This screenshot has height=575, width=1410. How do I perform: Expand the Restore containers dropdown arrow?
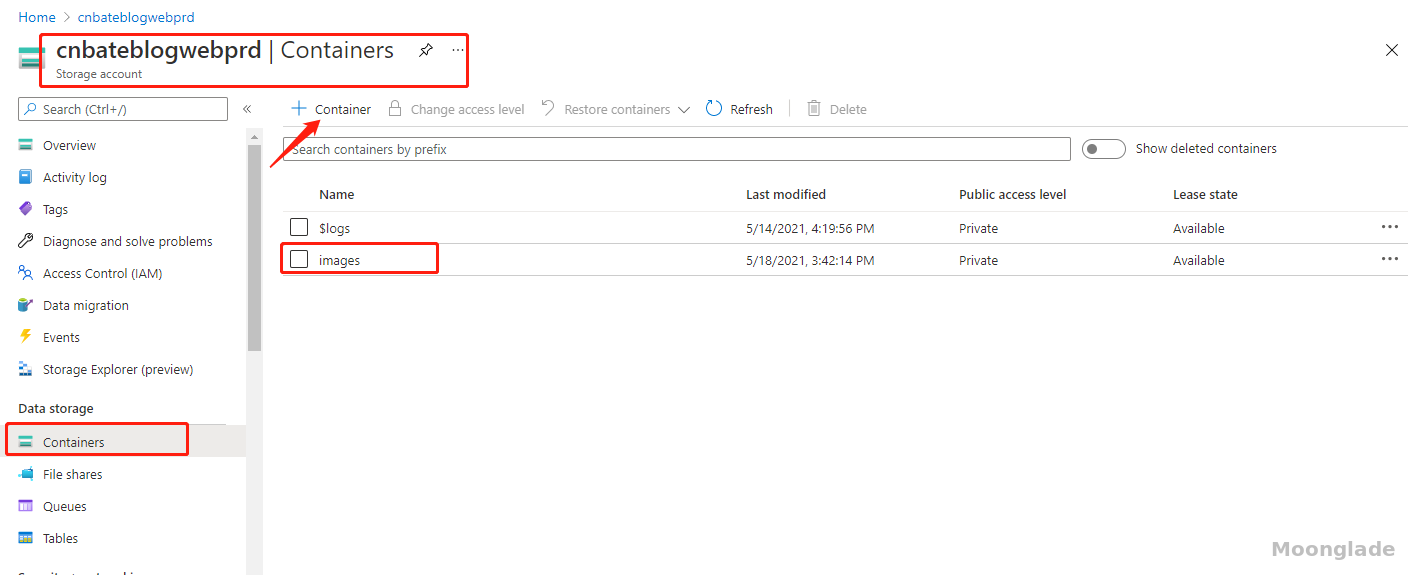pyautogui.click(x=684, y=110)
